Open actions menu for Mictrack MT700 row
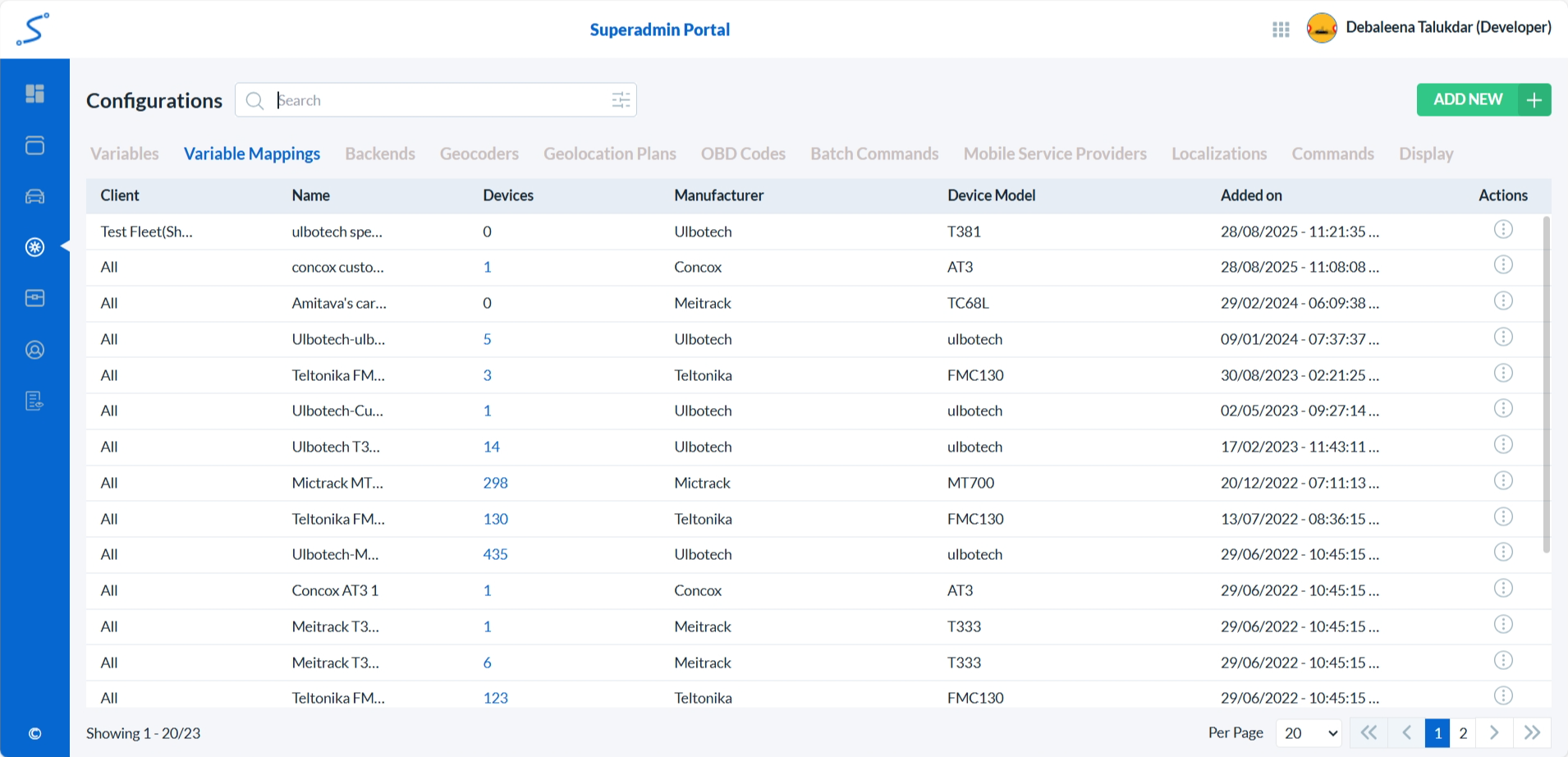The image size is (1568, 757). pos(1502,481)
